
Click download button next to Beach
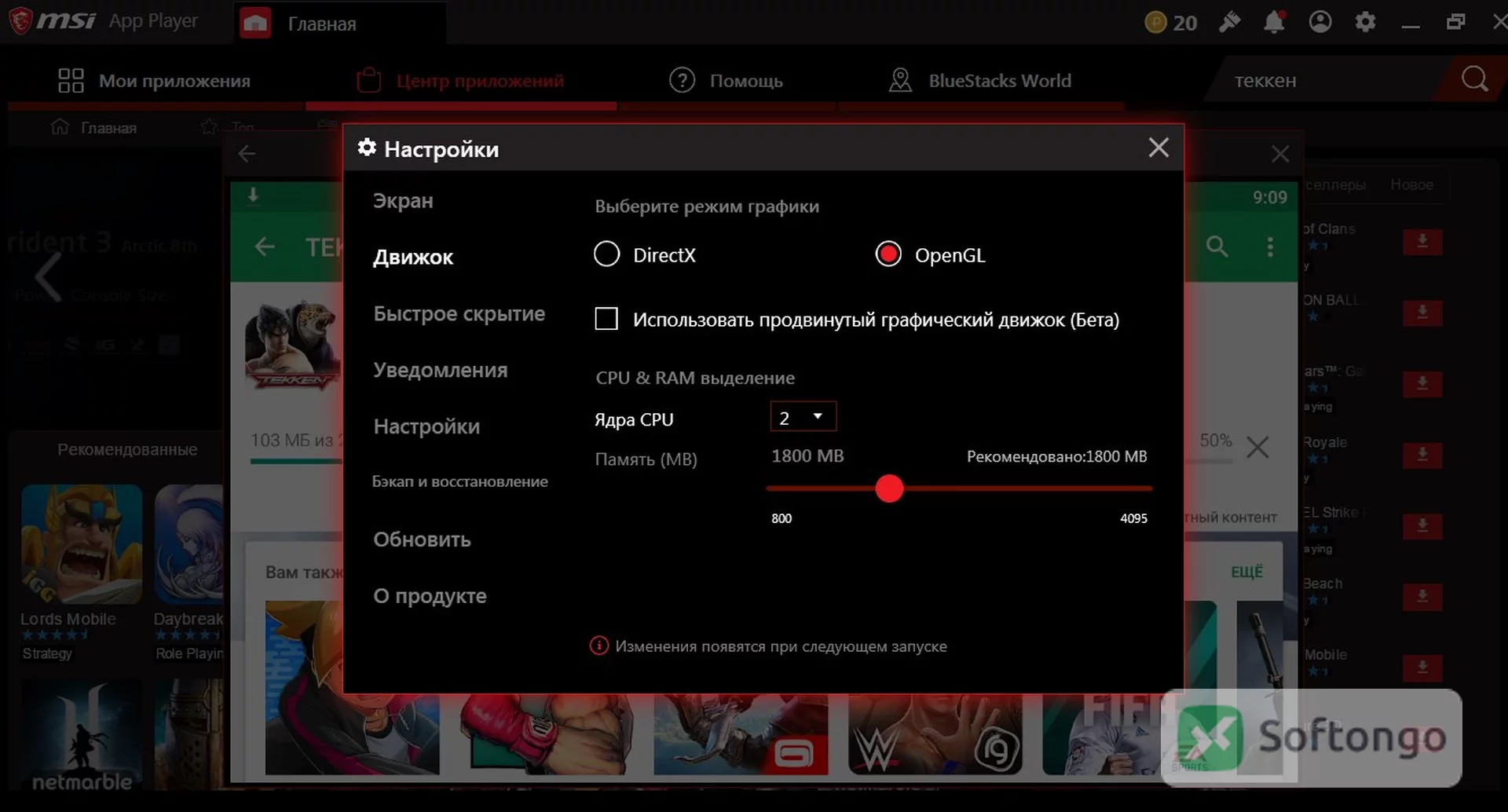(1422, 597)
